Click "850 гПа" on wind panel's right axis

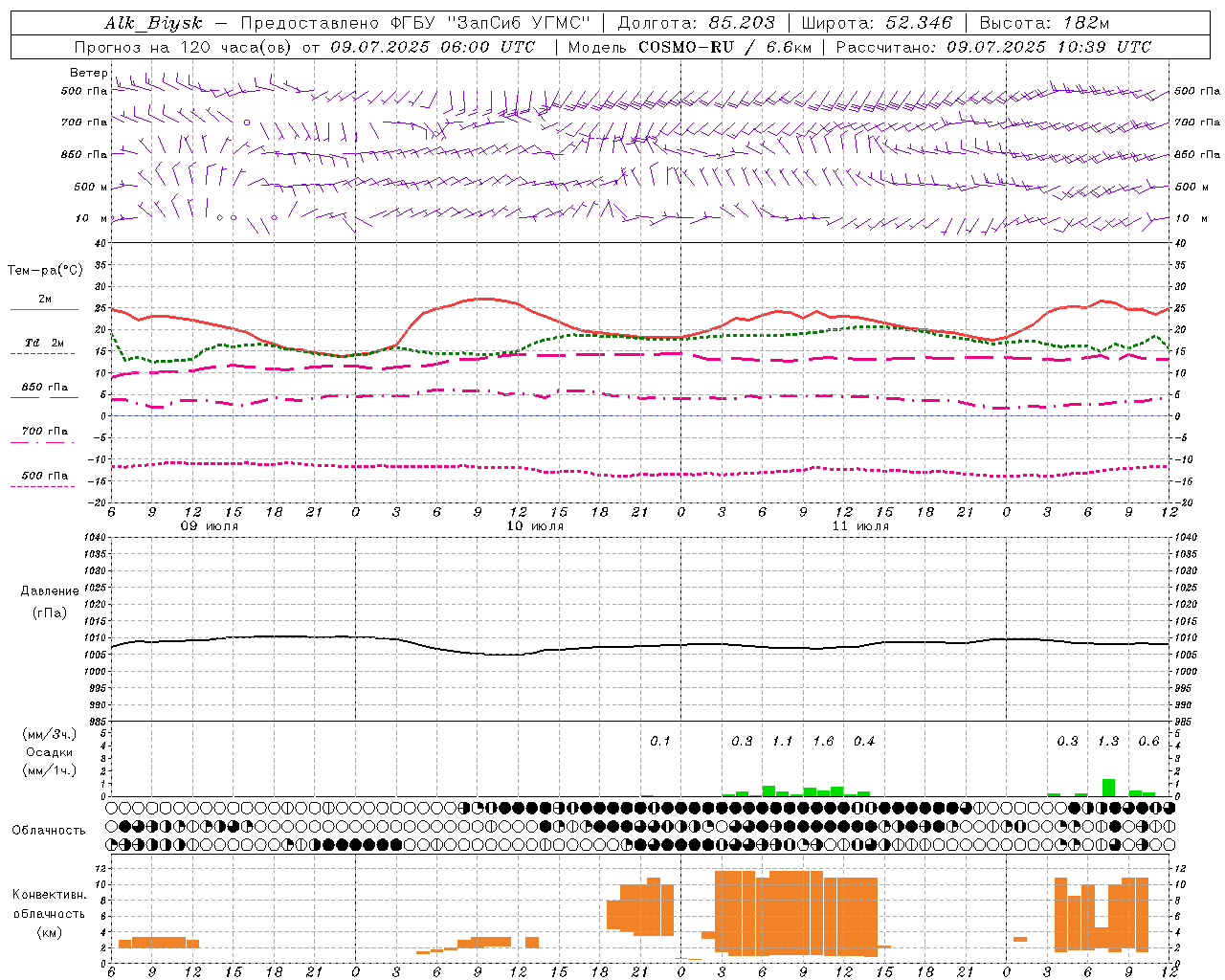tap(1197, 154)
